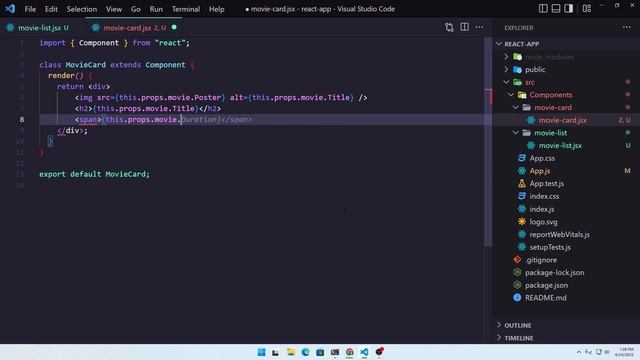
Task: Open the View menu
Action: 113,9
